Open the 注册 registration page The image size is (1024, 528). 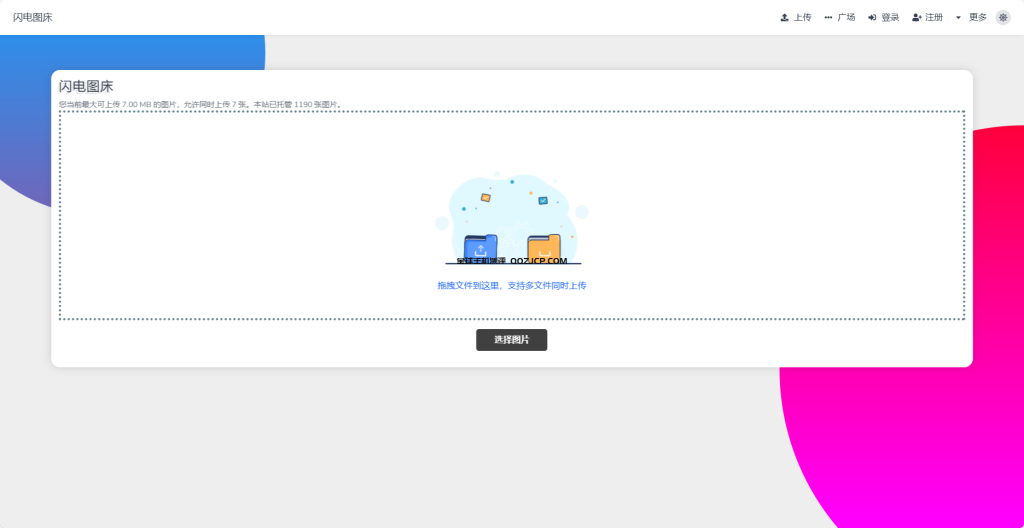point(934,17)
